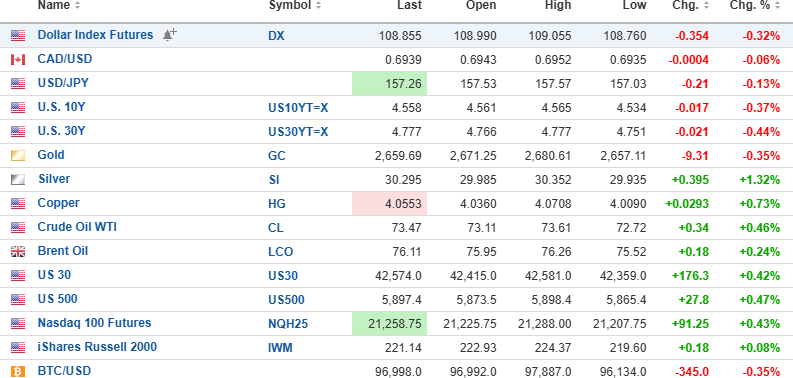This screenshot has width=793, height=378.
Task: Click the US flag icon beside USD/JPY
Action: click(x=18, y=83)
